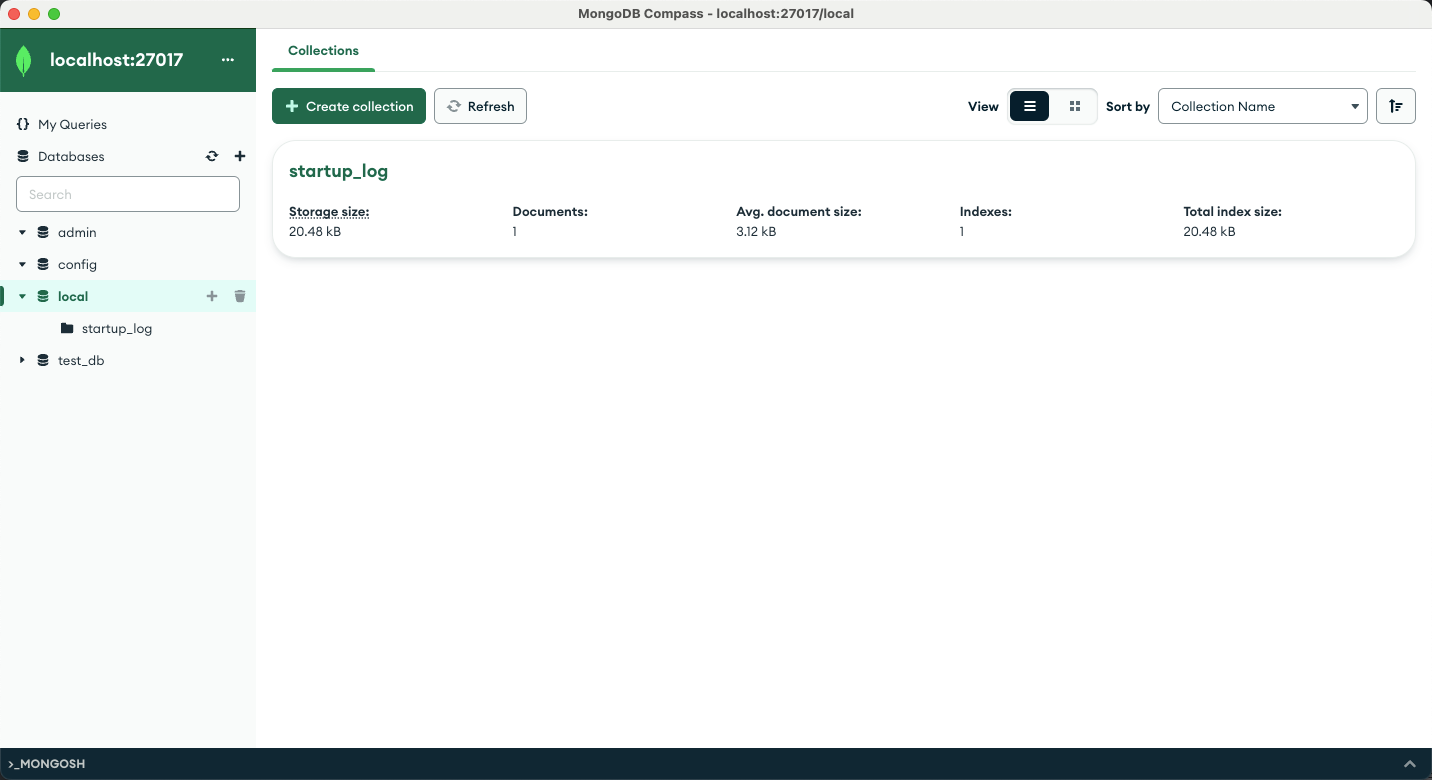The image size is (1432, 780).
Task: Switch to list view
Action: click(x=1030, y=107)
